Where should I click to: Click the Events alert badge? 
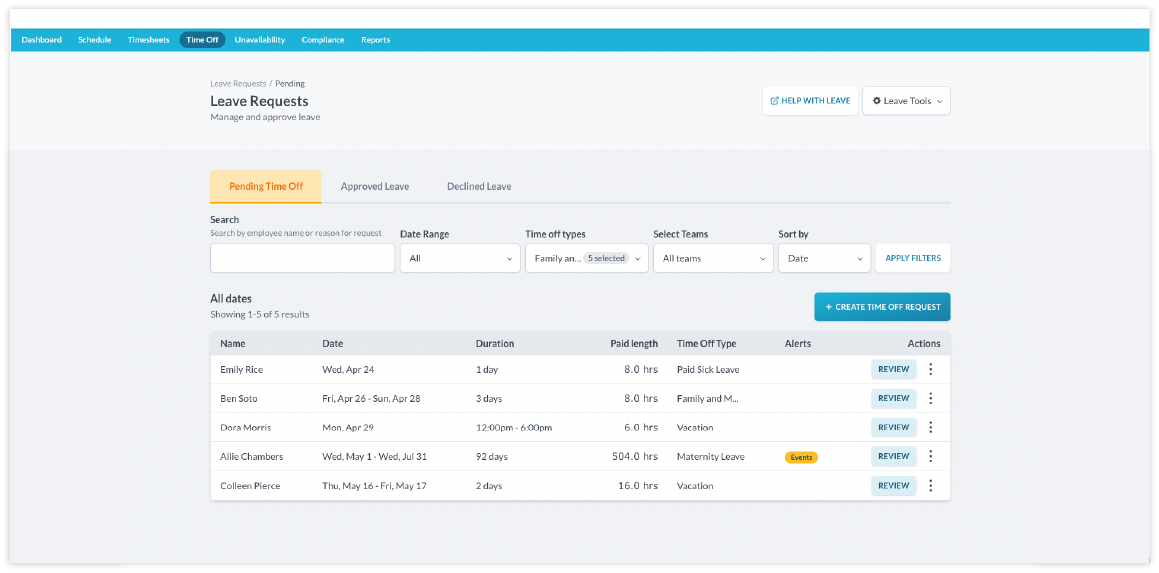tap(801, 457)
